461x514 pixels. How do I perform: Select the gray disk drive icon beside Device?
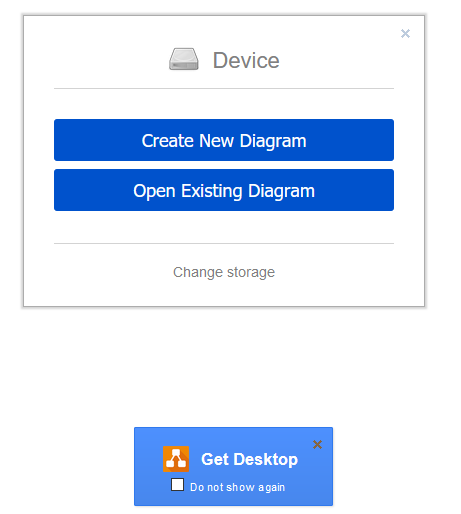(x=184, y=59)
